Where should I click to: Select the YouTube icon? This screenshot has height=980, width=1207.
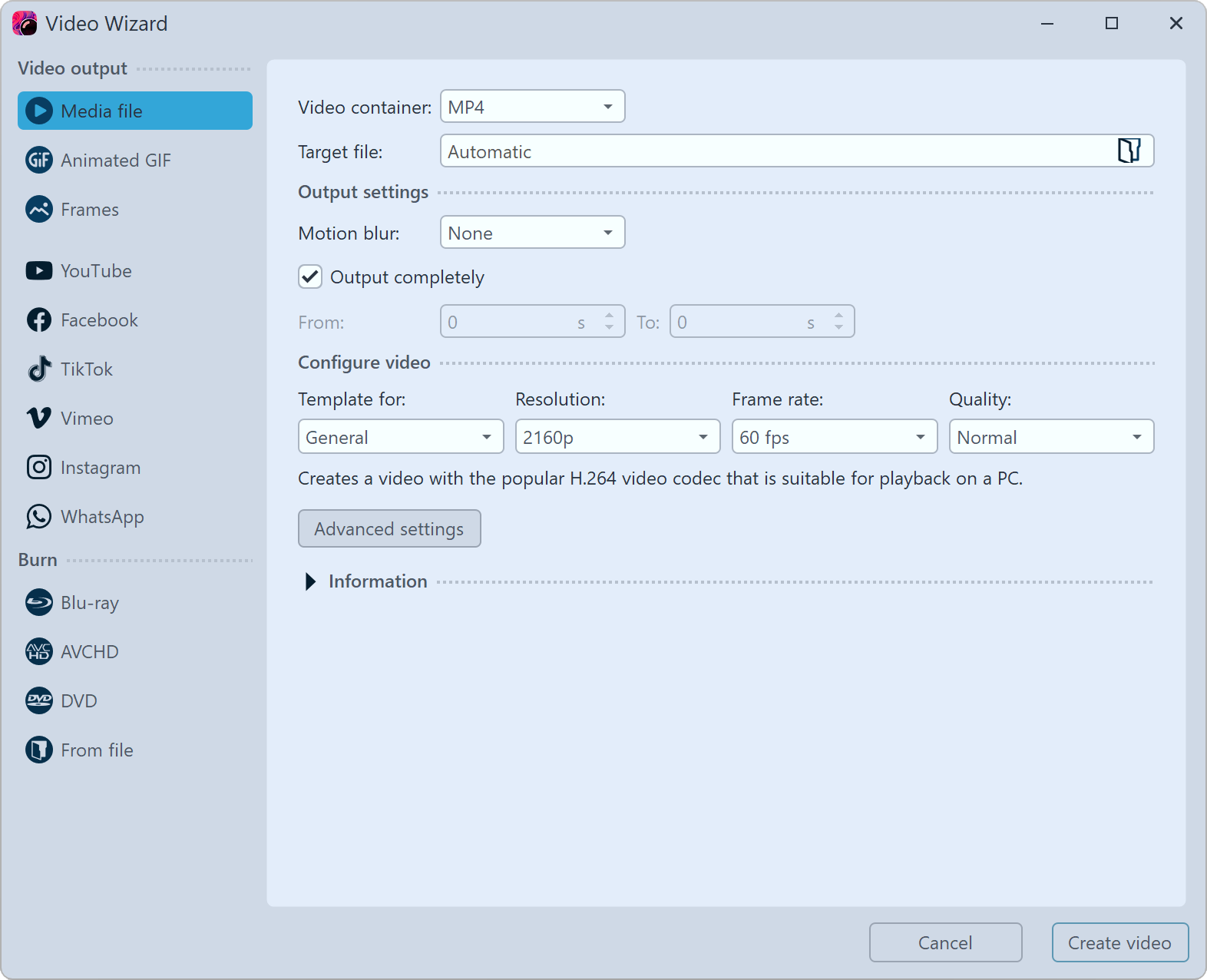pos(39,271)
